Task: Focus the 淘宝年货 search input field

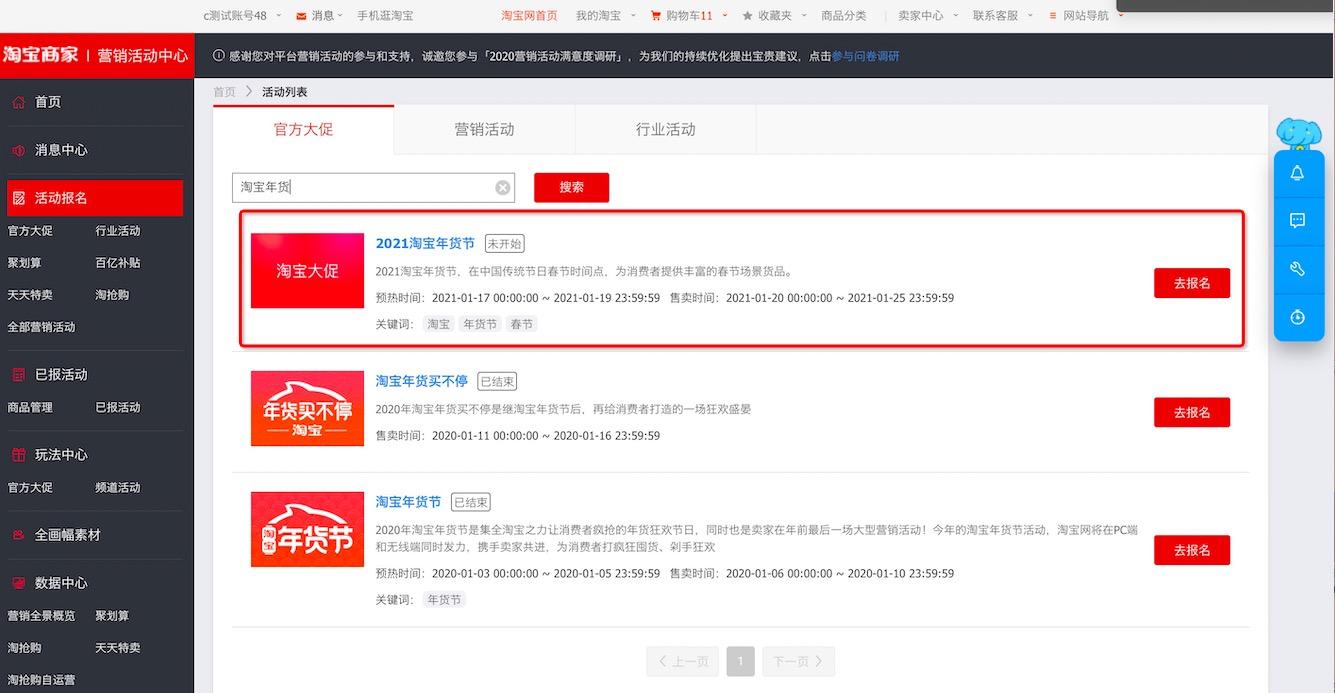Action: (373, 188)
